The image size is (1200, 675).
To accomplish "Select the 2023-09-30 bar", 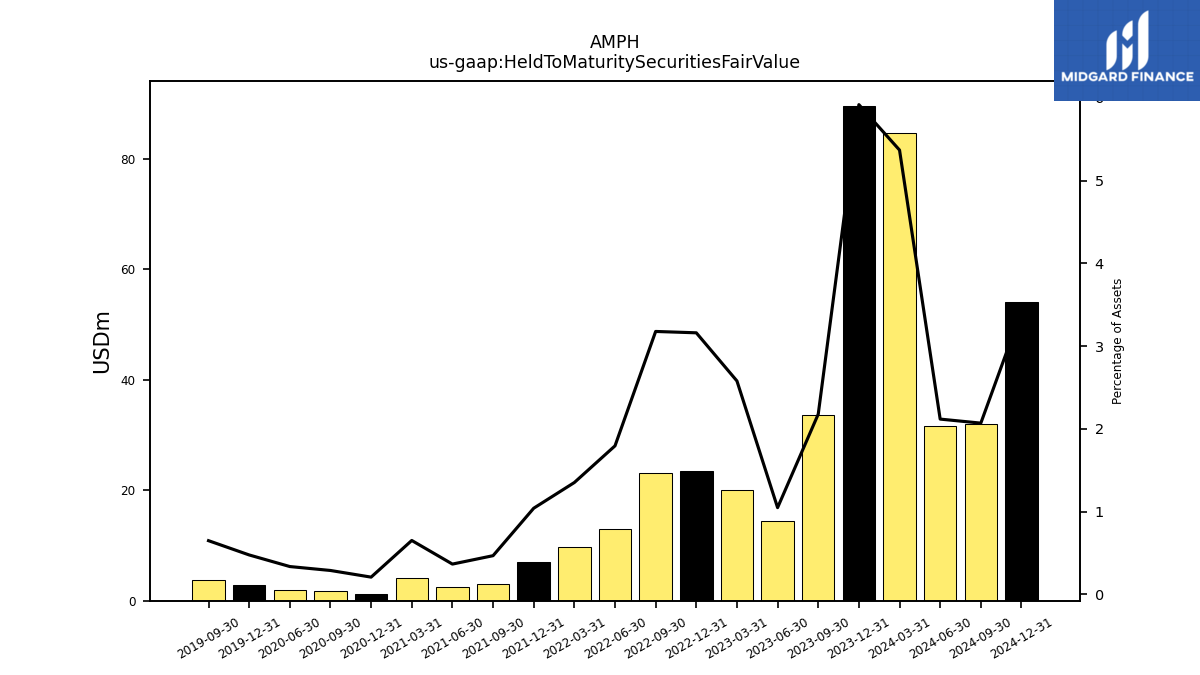I will coord(818,508).
